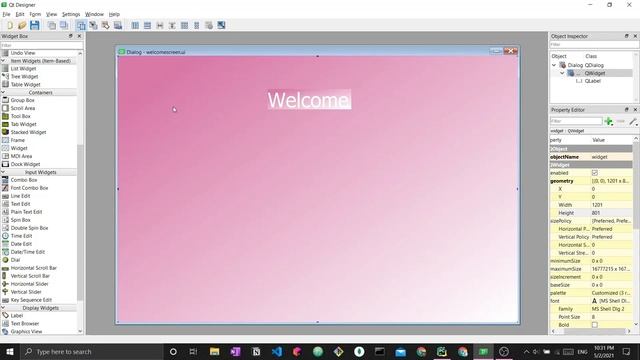Image resolution: width=640 pixels, height=360 pixels.
Task: Select Combo Box in Widget Box
Action: coord(24,180)
